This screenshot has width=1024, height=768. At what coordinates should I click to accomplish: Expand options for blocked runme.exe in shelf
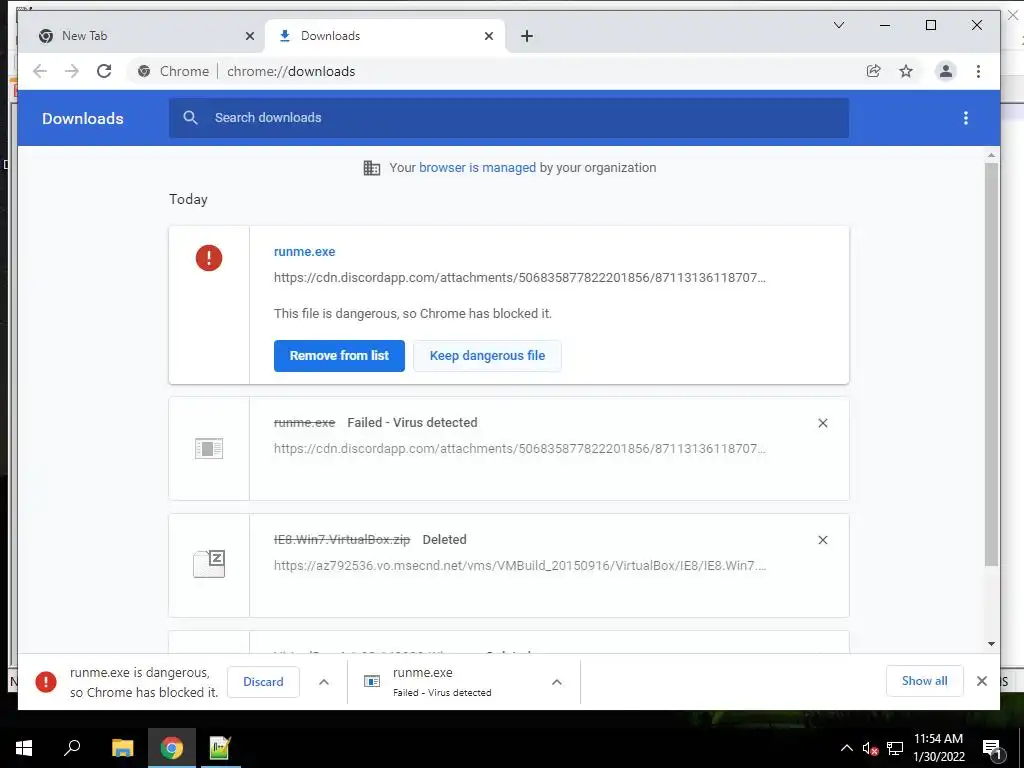(x=323, y=682)
